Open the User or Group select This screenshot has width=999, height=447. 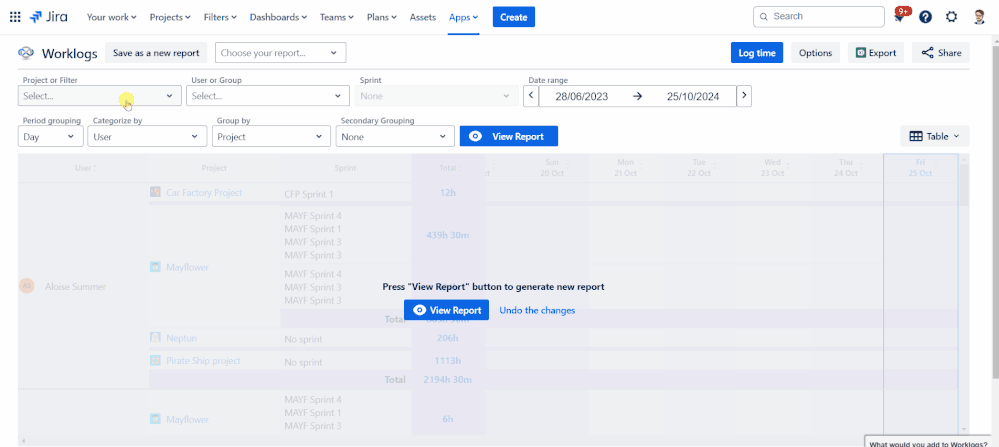click(x=268, y=96)
